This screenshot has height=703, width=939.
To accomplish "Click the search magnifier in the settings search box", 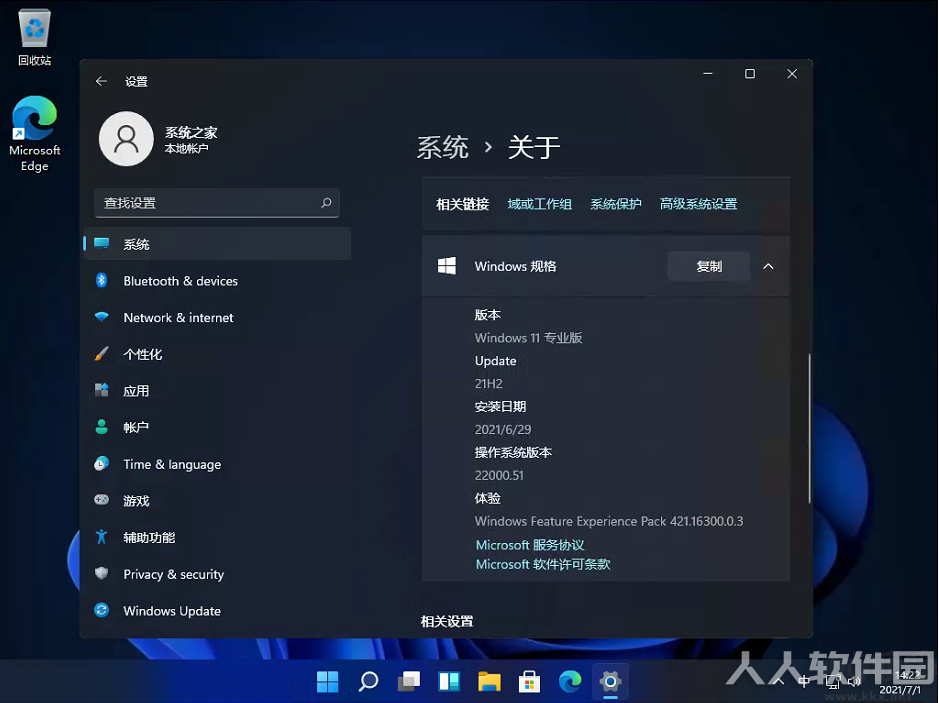I will pos(326,203).
